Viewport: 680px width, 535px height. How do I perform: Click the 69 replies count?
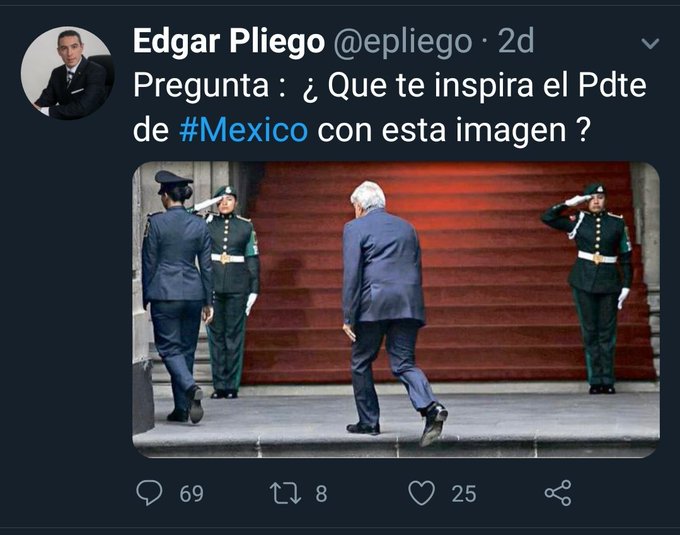[x=192, y=494]
